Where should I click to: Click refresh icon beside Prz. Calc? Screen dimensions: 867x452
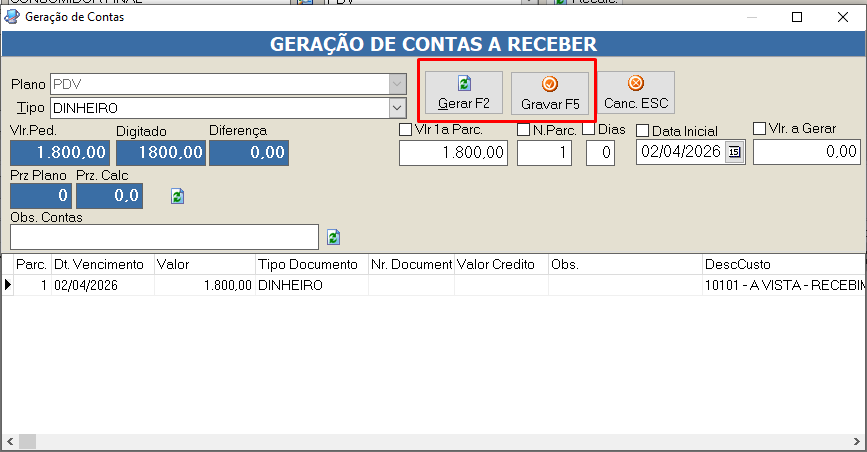click(x=177, y=196)
